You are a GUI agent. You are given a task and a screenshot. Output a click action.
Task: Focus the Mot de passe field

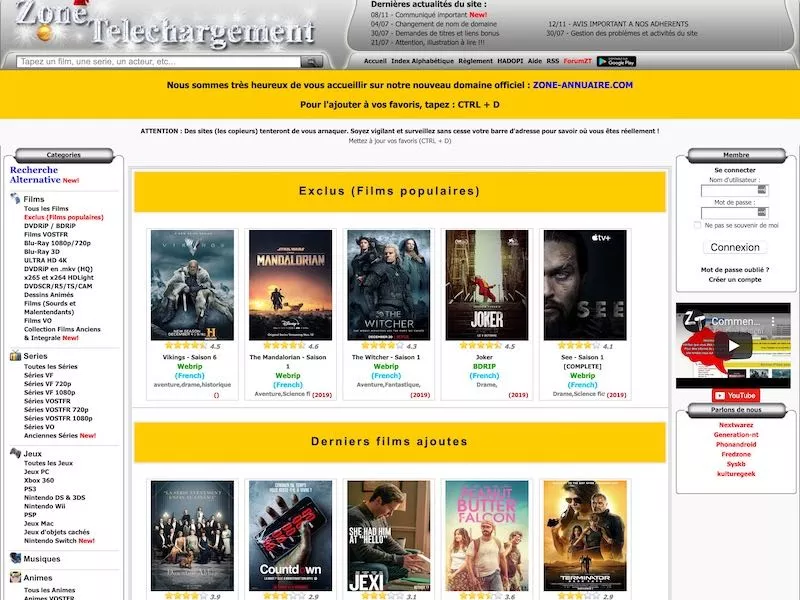tap(735, 213)
